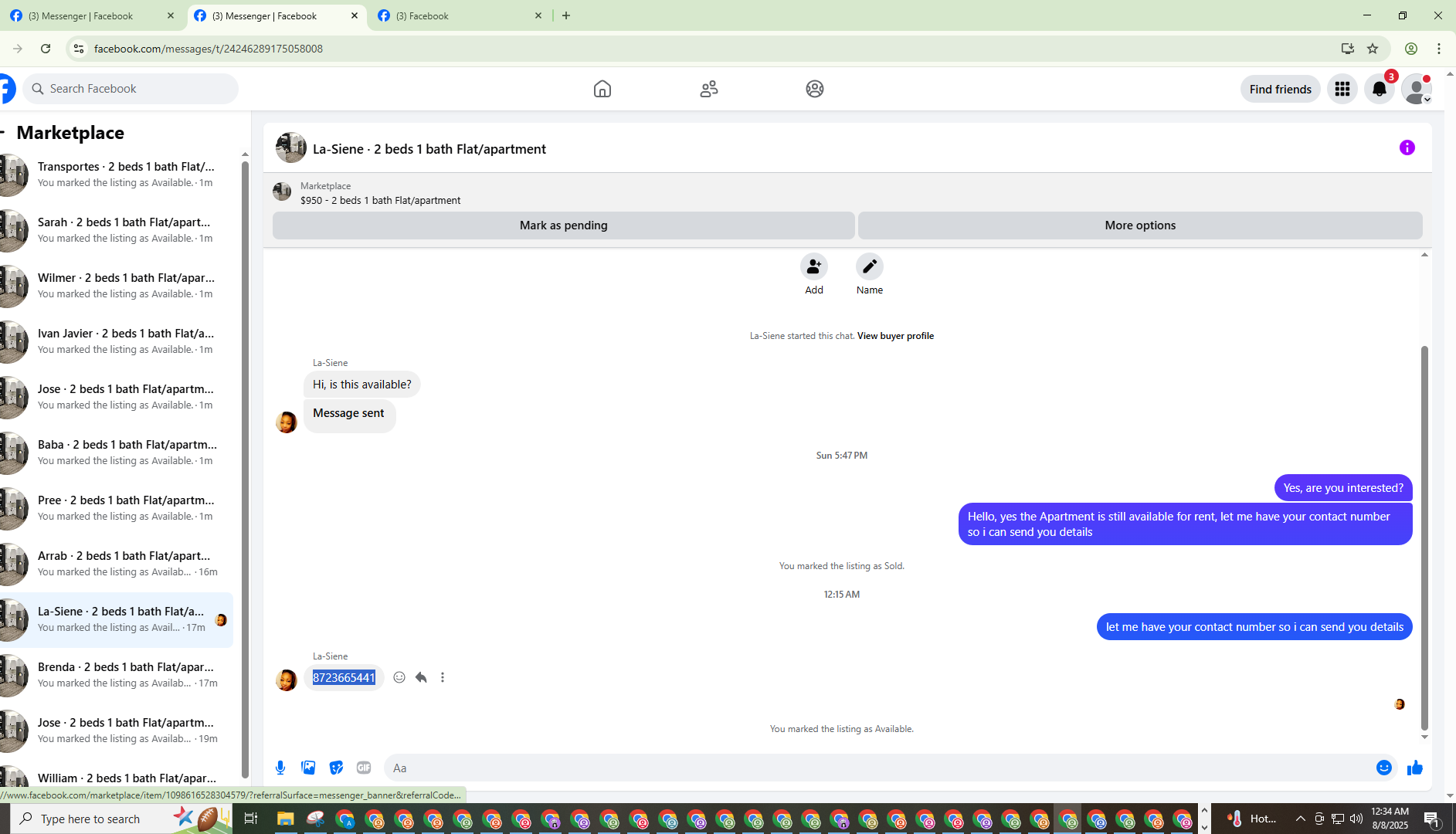Open the Chrome profile icon
Image resolution: width=1456 pixels, height=834 pixels.
[x=1411, y=49]
